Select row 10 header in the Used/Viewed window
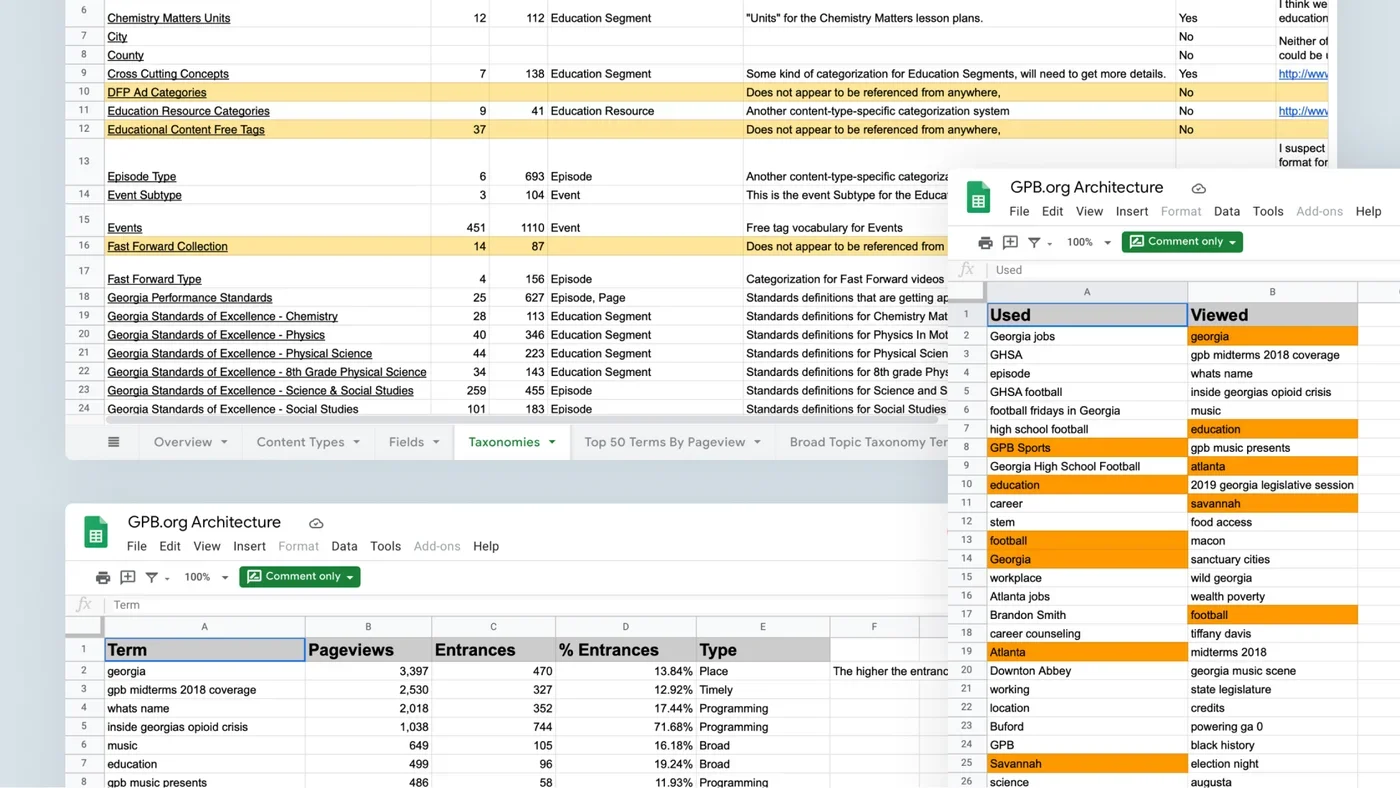The height and width of the screenshot is (788, 1400). [967, 485]
